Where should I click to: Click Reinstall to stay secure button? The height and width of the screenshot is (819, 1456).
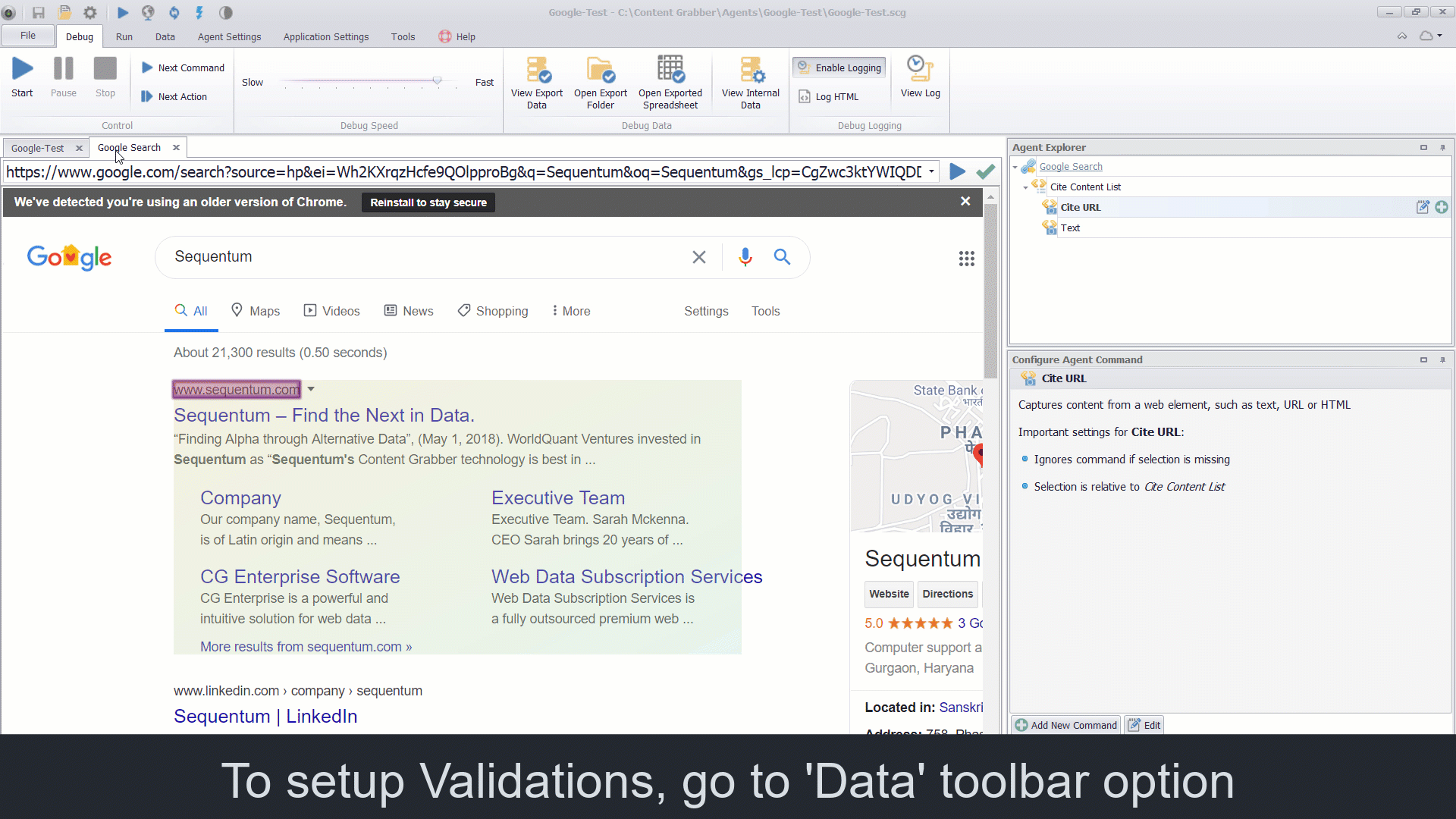tap(428, 202)
